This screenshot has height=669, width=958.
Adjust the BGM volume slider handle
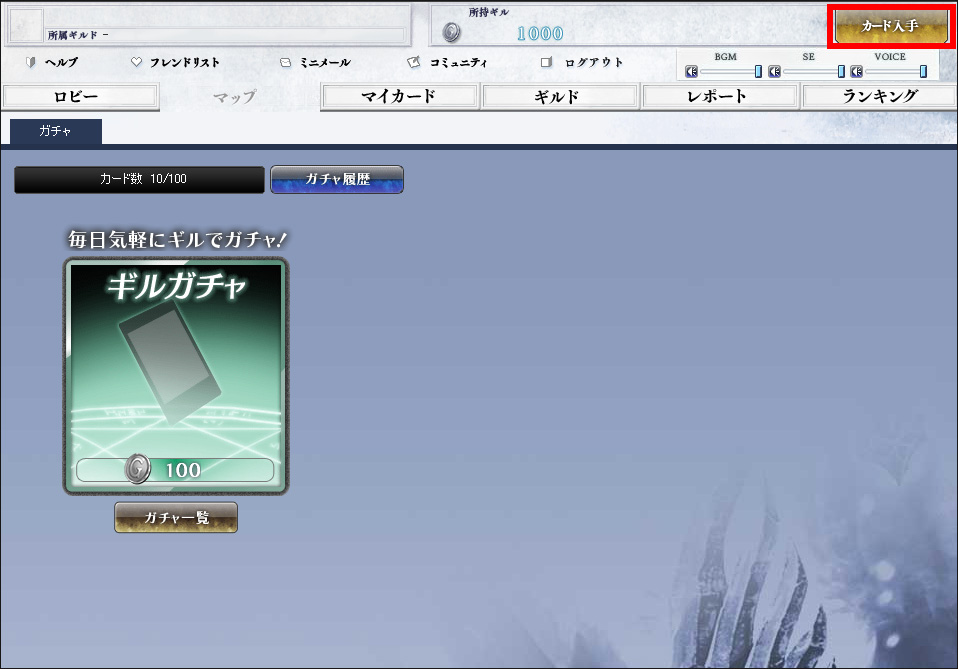point(758,71)
